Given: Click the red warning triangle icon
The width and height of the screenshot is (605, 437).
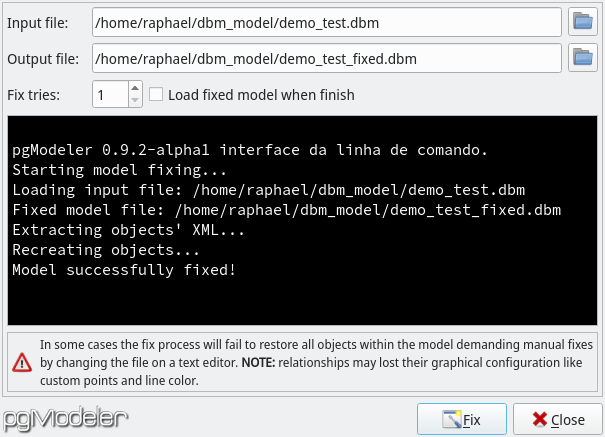Looking at the screenshot, I should coord(22,363).
